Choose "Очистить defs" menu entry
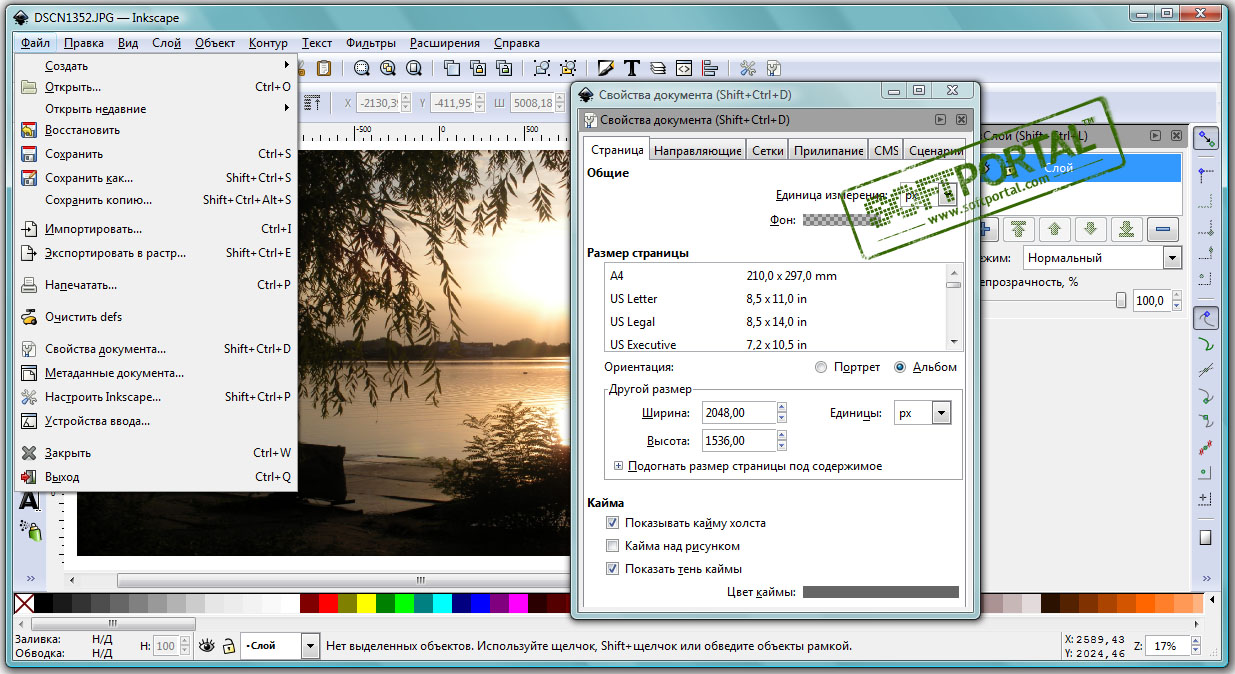Viewport: 1235px width, 674px height. [x=157, y=317]
